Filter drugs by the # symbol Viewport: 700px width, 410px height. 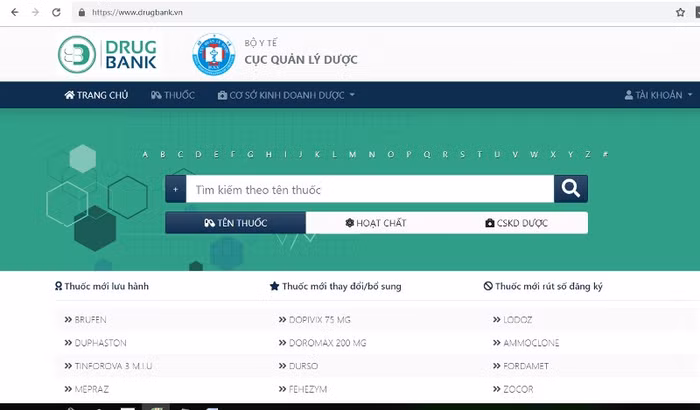point(605,155)
